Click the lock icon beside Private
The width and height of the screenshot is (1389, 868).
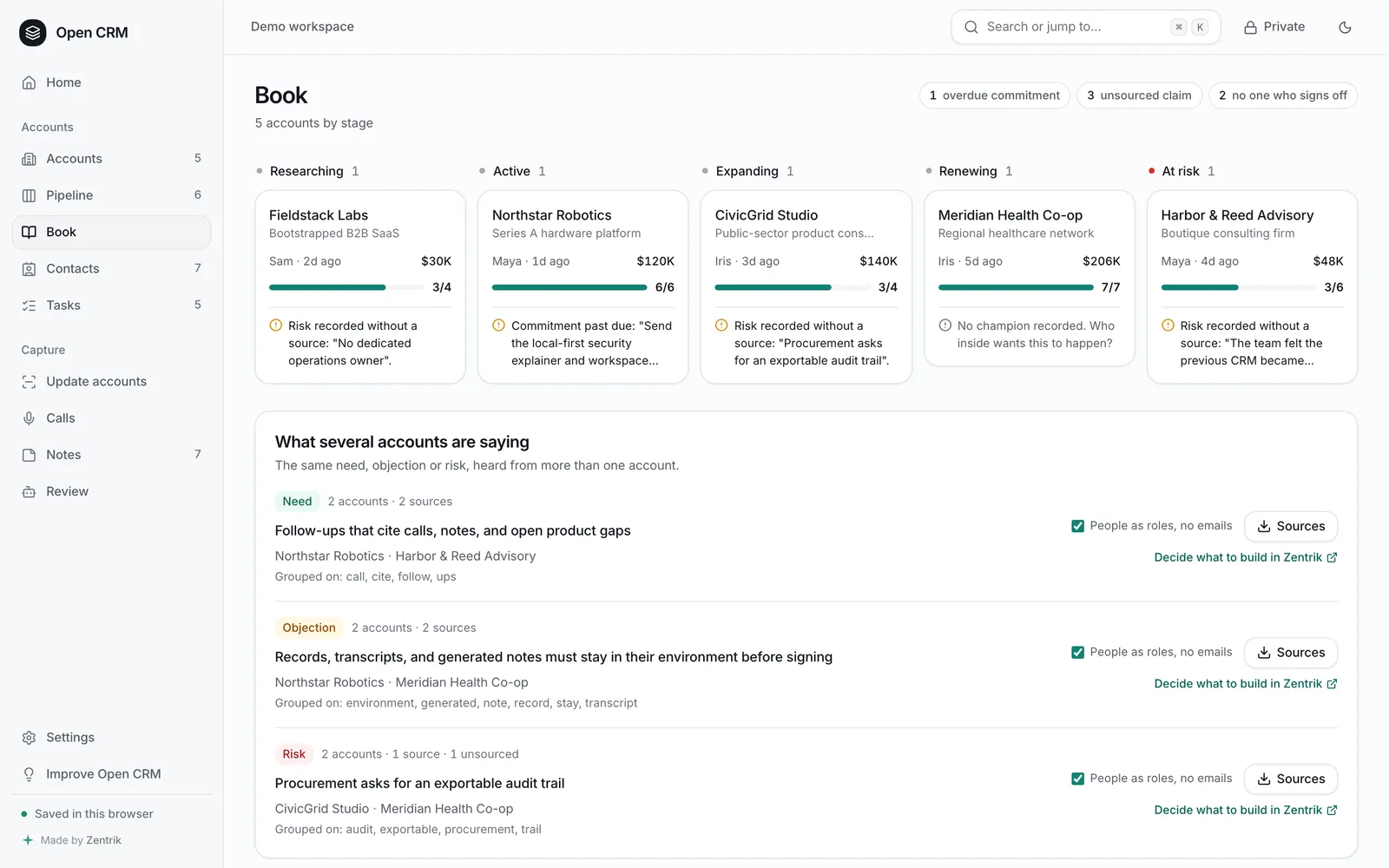point(1250,27)
